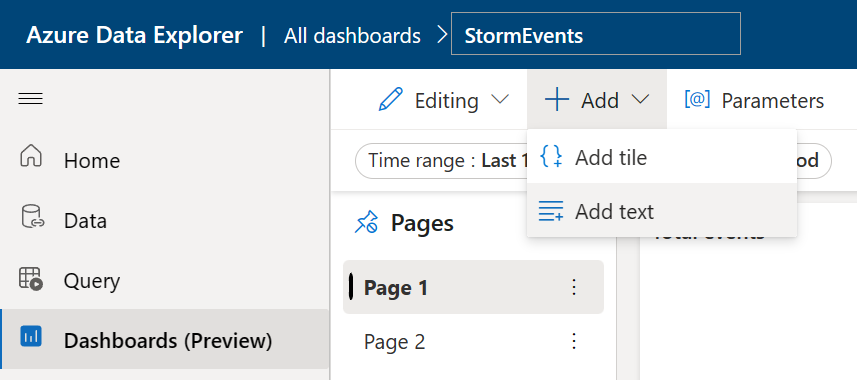Open Page 1 more options
857x380 pixels.
coord(574,287)
